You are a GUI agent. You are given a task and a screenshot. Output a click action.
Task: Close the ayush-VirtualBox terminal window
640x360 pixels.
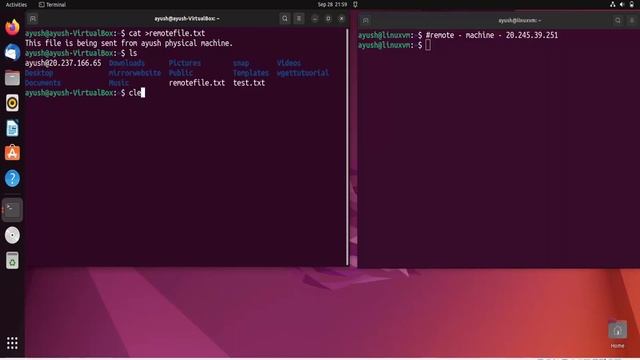point(342,18)
